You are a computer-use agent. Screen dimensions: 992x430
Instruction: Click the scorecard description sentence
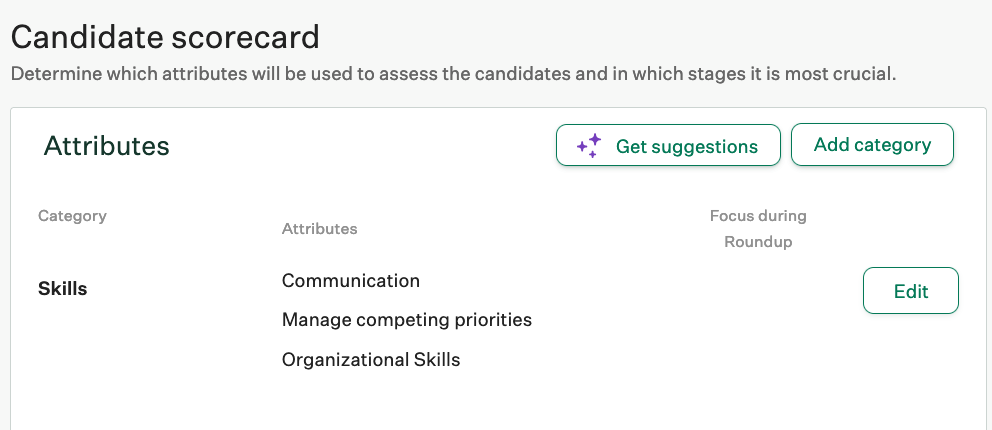pyautogui.click(x=453, y=74)
